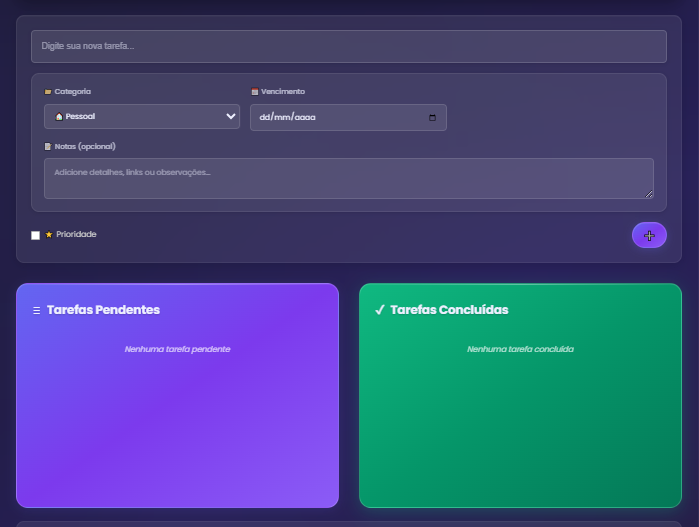Click the Vencimento date field
This screenshot has height=527, width=699.
(x=348, y=117)
